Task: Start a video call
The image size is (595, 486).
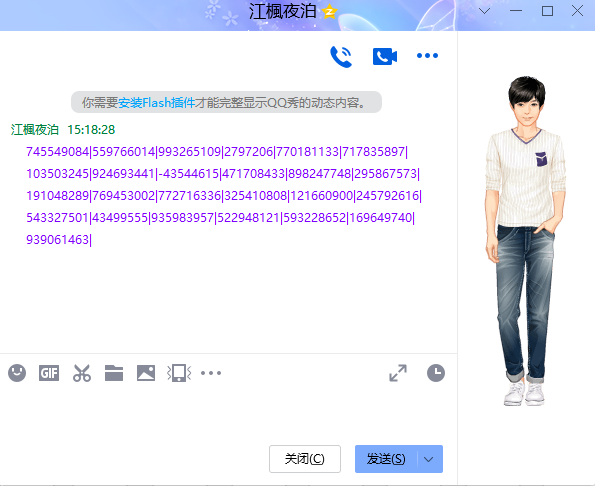Action: coord(385,57)
